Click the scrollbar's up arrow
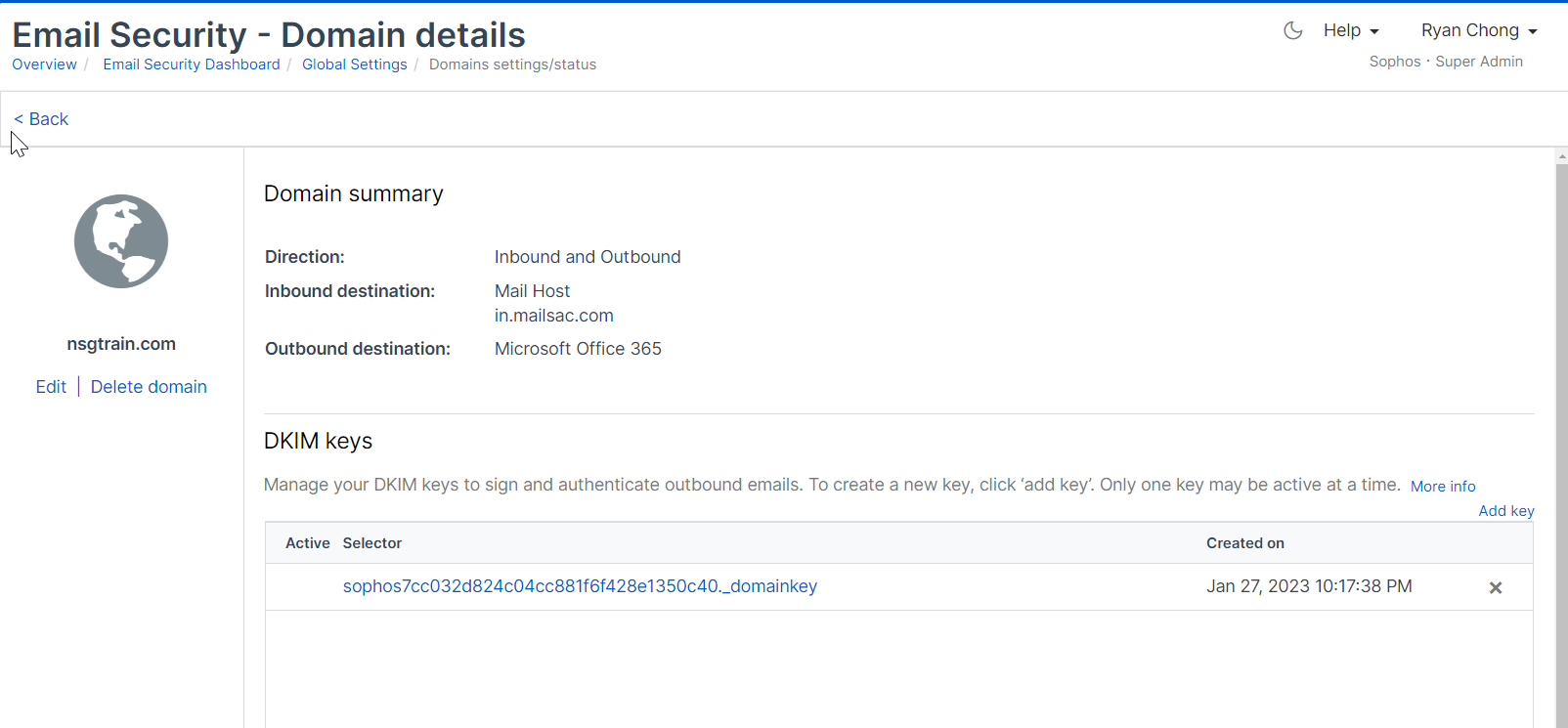The height and width of the screenshot is (728, 1568). (x=1561, y=155)
